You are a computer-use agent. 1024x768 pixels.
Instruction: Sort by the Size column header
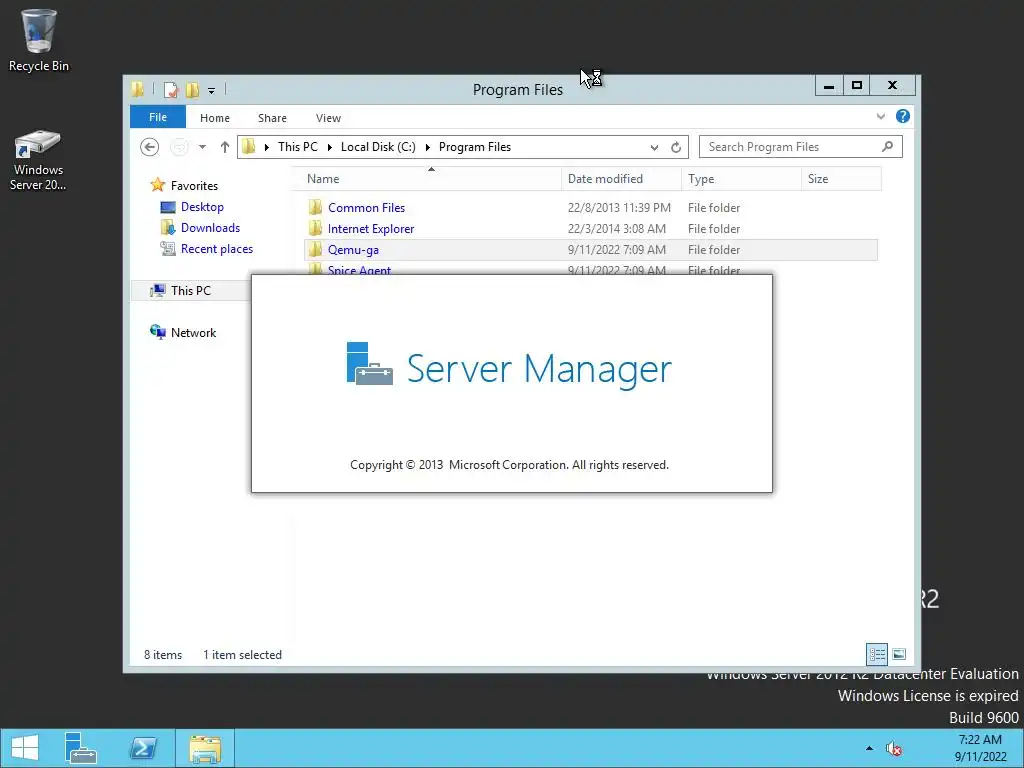coord(841,179)
